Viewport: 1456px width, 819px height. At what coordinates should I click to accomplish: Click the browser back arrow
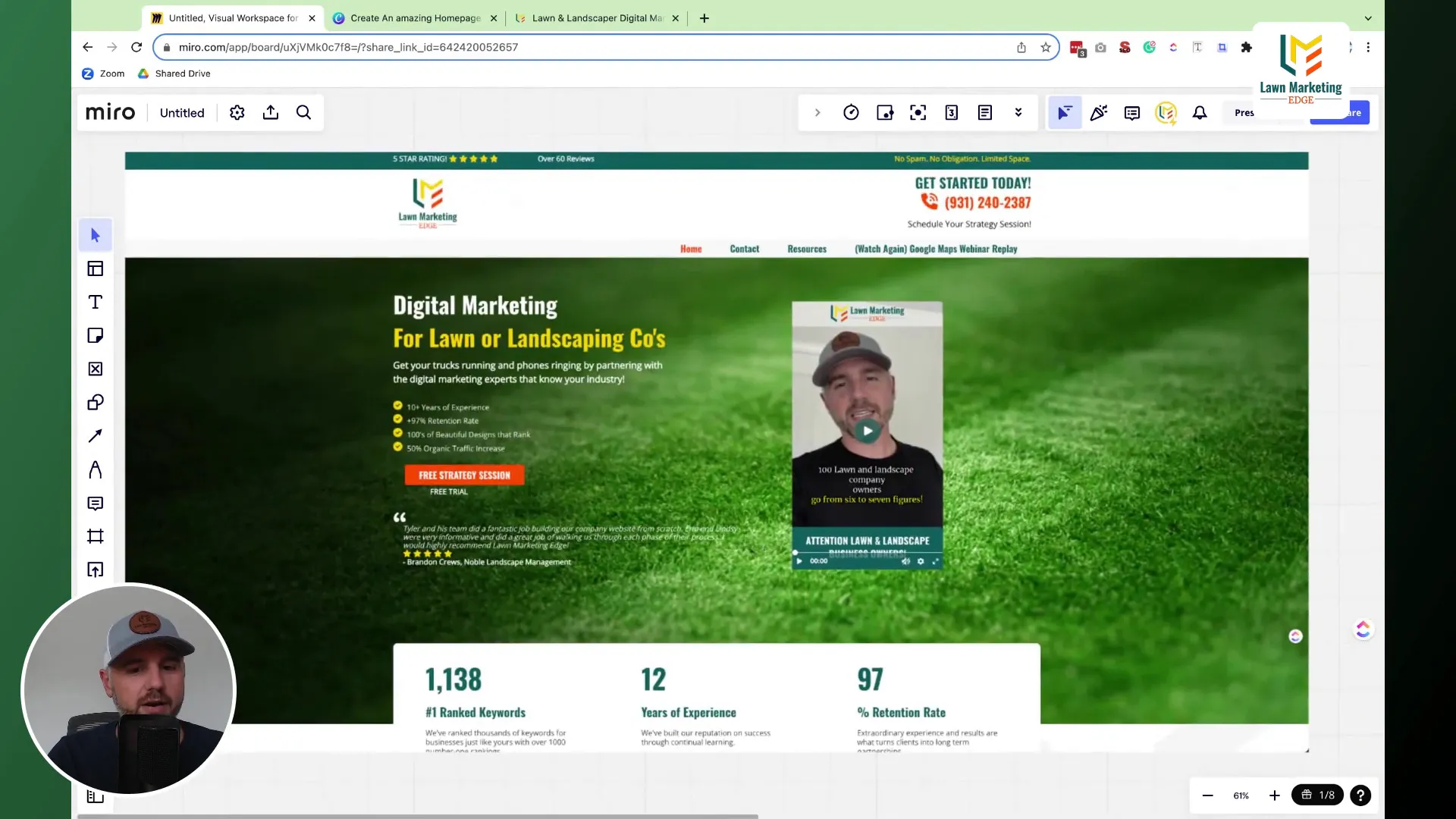pos(87,47)
